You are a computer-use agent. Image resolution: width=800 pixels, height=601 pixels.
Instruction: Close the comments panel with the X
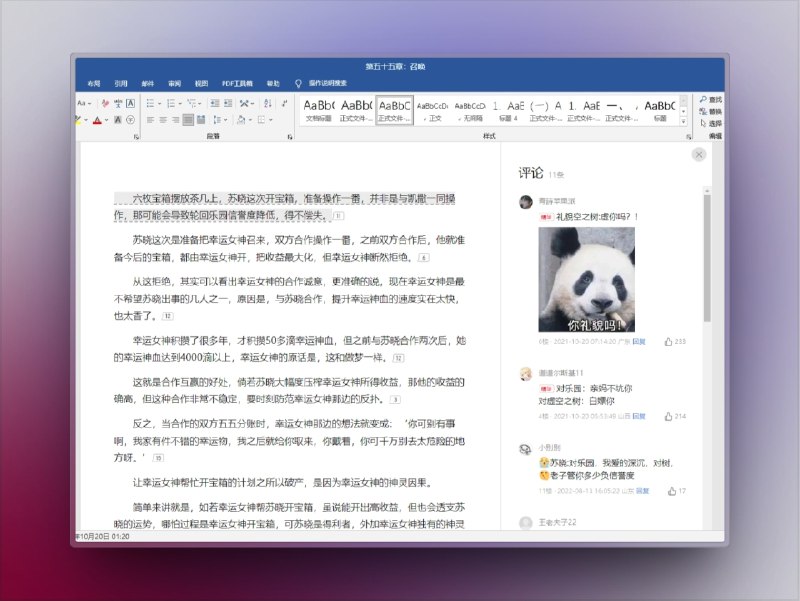698,154
